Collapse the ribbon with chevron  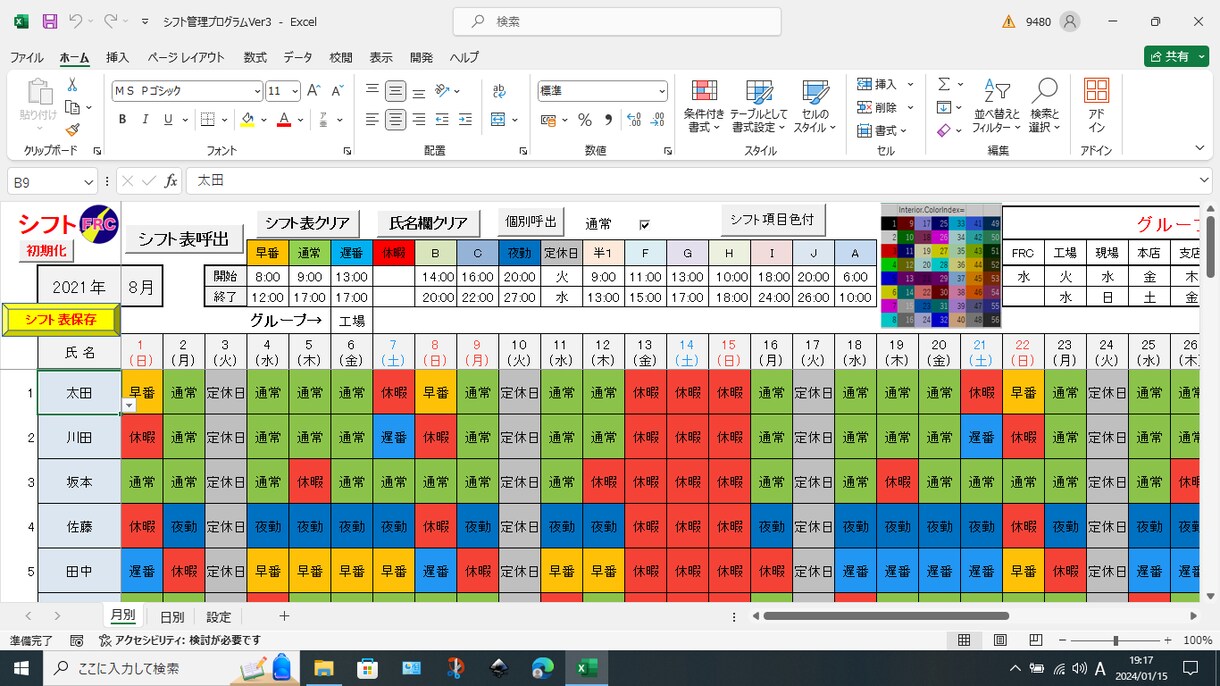1201,149
